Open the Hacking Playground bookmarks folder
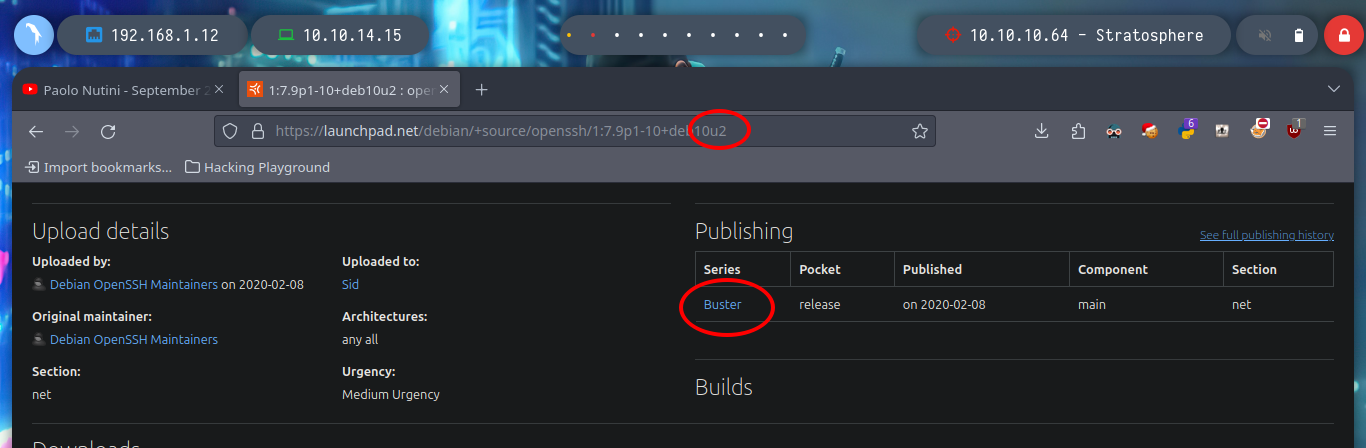This screenshot has width=1366, height=448. point(258,167)
